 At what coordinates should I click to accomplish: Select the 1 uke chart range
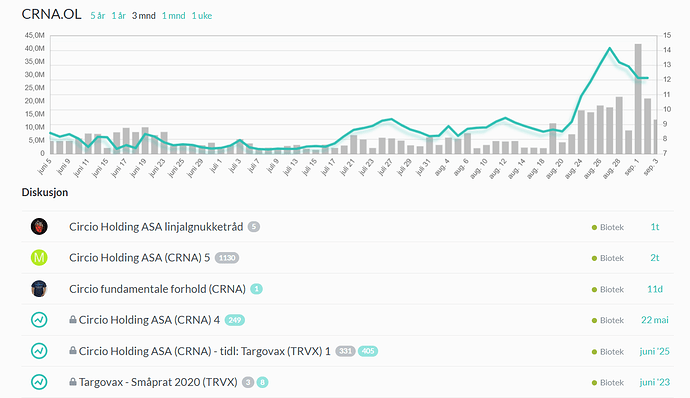(x=202, y=16)
